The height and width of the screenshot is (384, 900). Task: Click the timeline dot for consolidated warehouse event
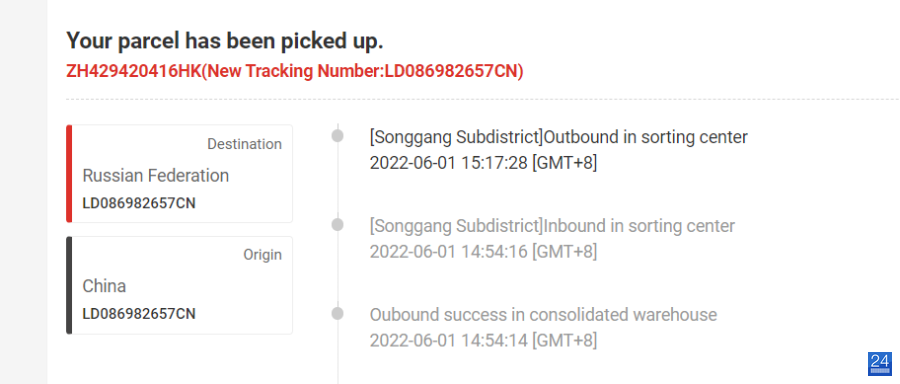click(338, 313)
